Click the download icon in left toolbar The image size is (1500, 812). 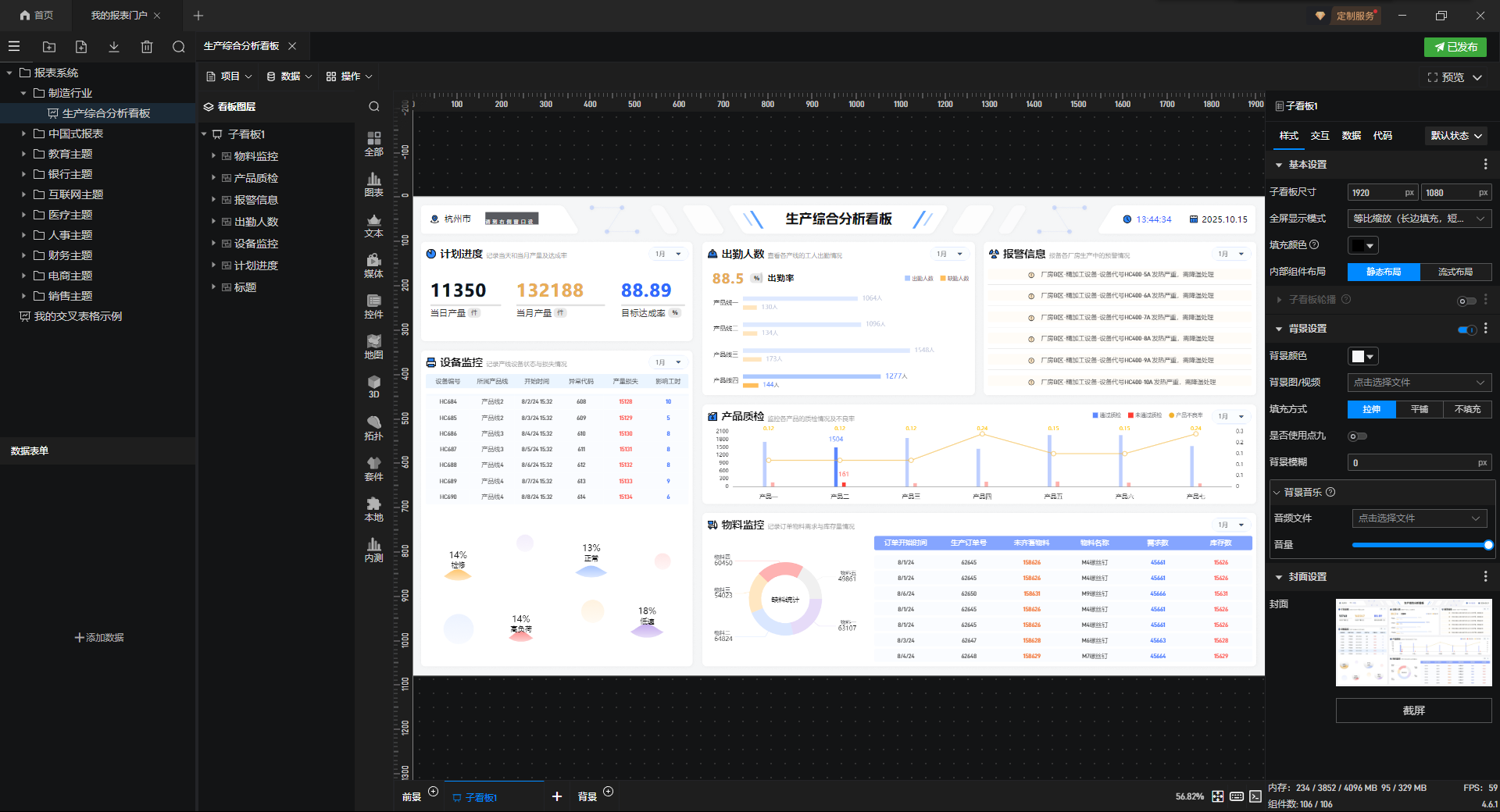[113, 47]
